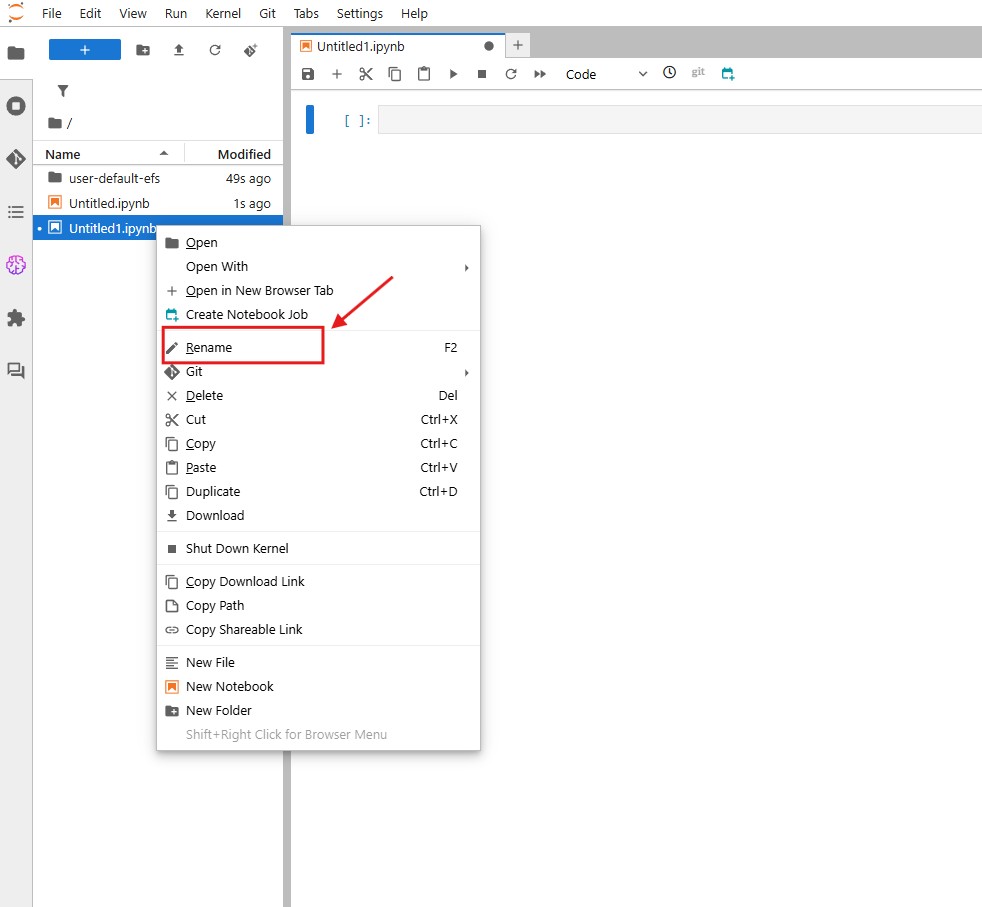Open the Running Terminals and Kernels sidebar
Screen dimensions: 982x907
click(x=16, y=106)
